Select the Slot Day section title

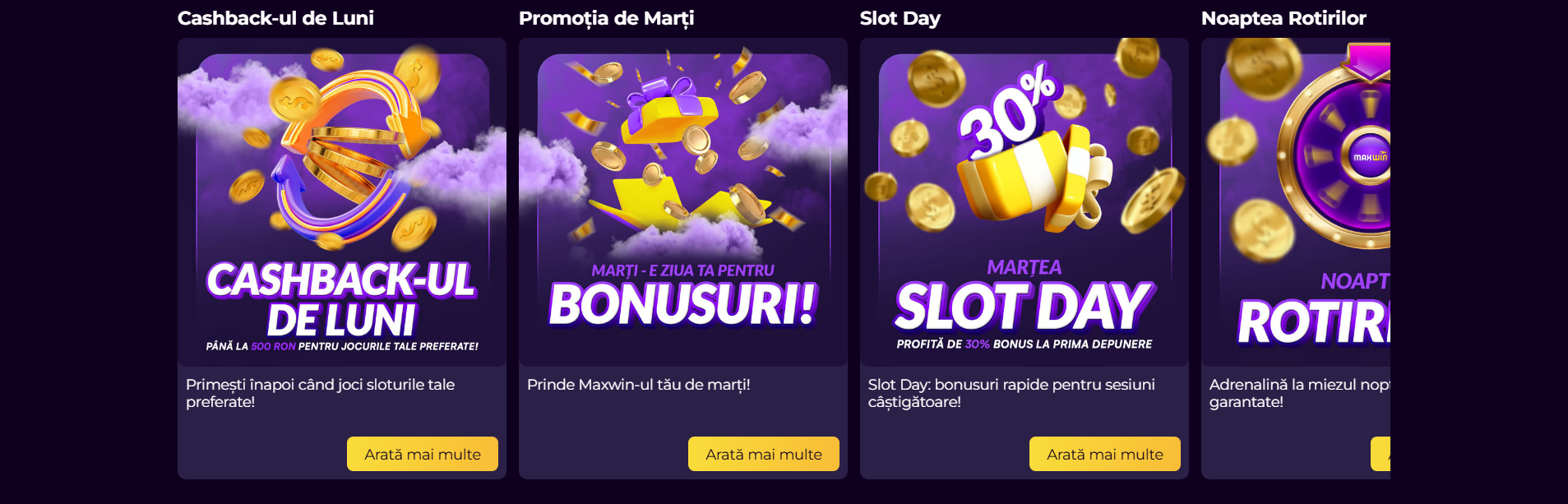pyautogui.click(x=900, y=17)
